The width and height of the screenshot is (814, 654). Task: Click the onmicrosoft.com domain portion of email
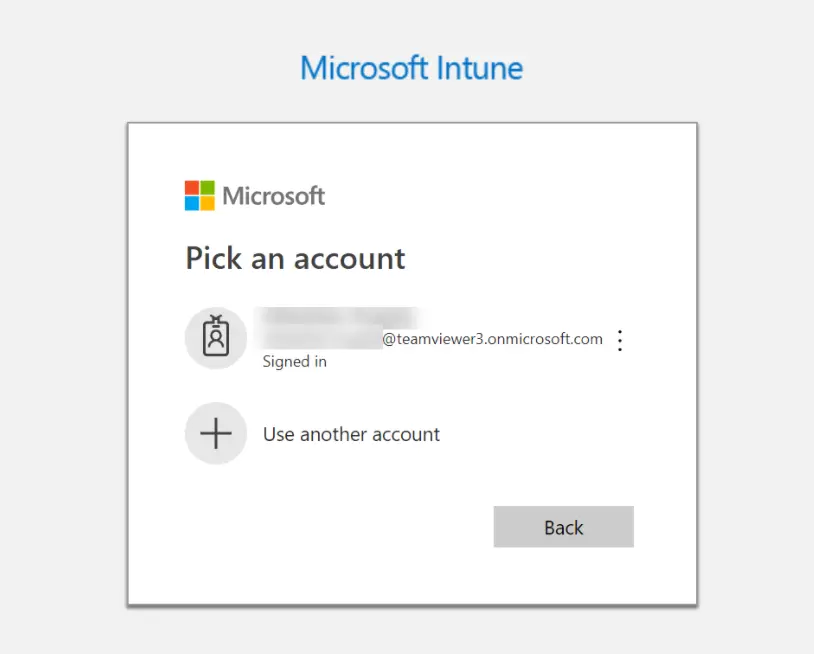click(x=546, y=339)
